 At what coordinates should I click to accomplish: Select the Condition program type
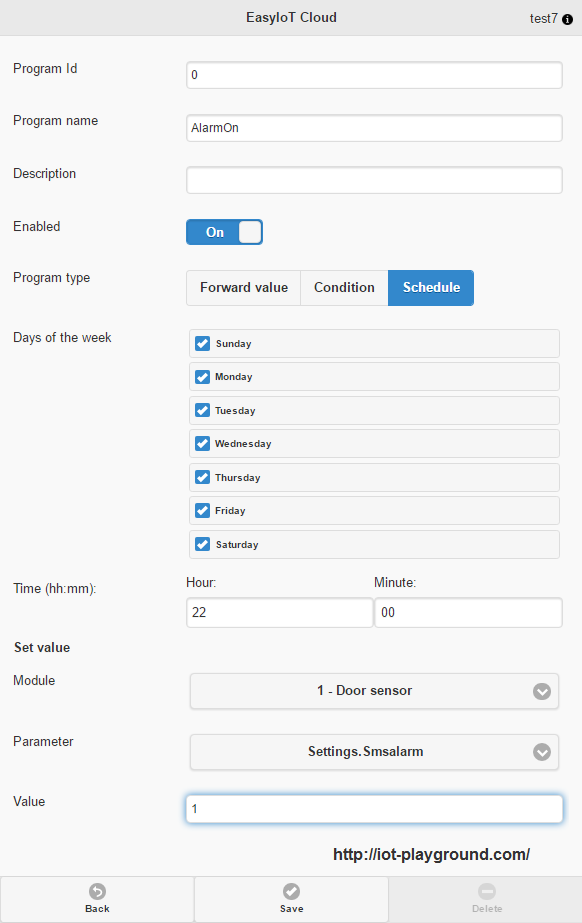tap(344, 288)
